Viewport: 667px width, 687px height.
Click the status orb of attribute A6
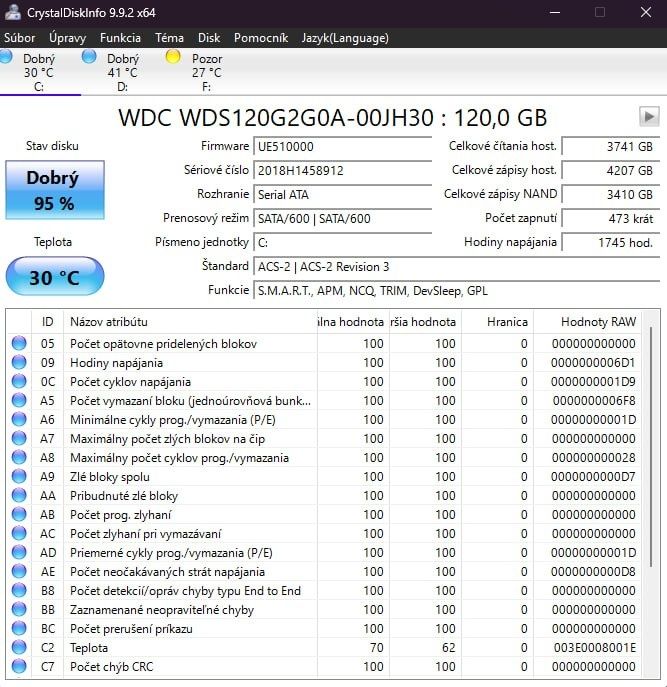point(19,419)
